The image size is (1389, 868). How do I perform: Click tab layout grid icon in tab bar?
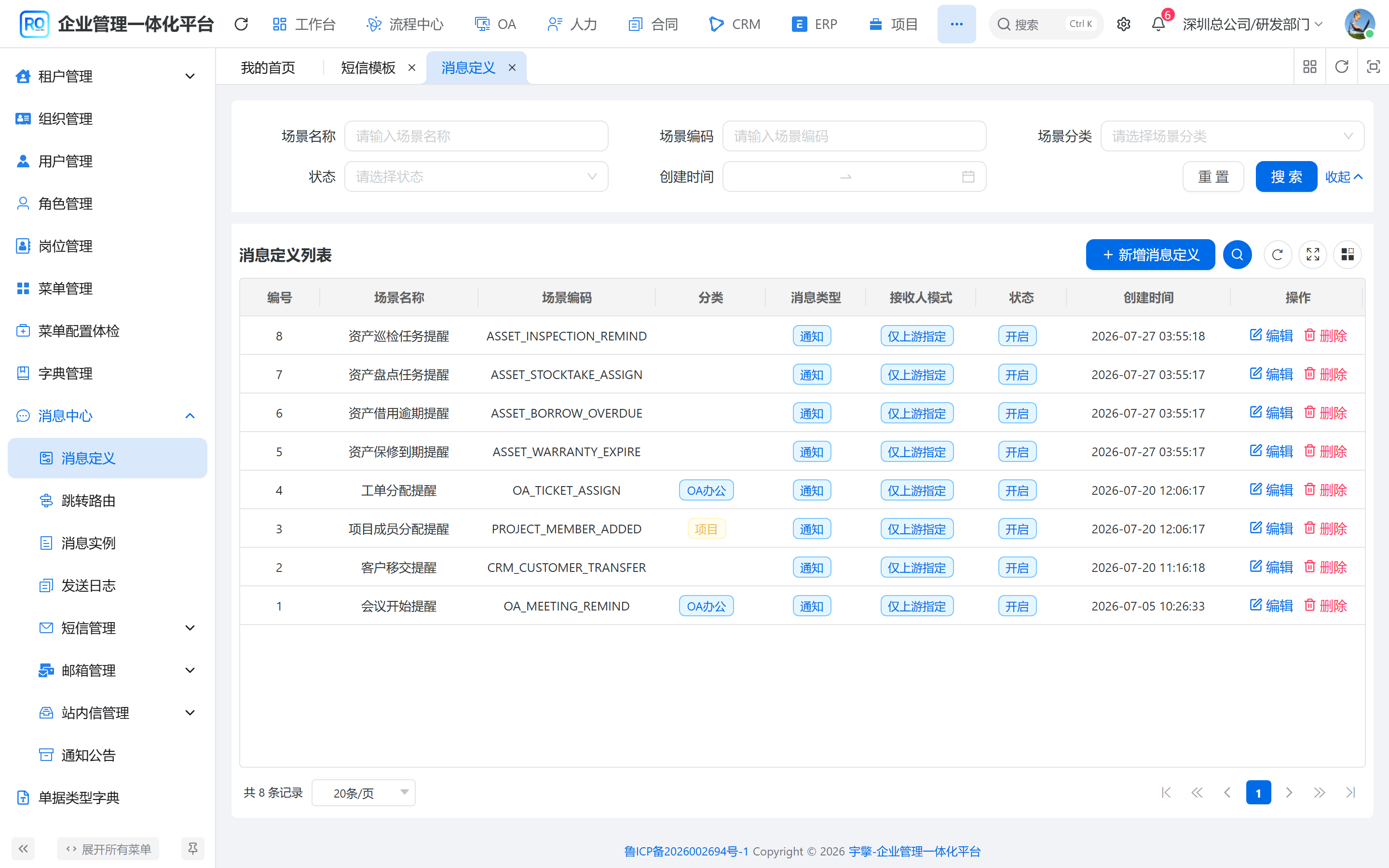point(1310,67)
